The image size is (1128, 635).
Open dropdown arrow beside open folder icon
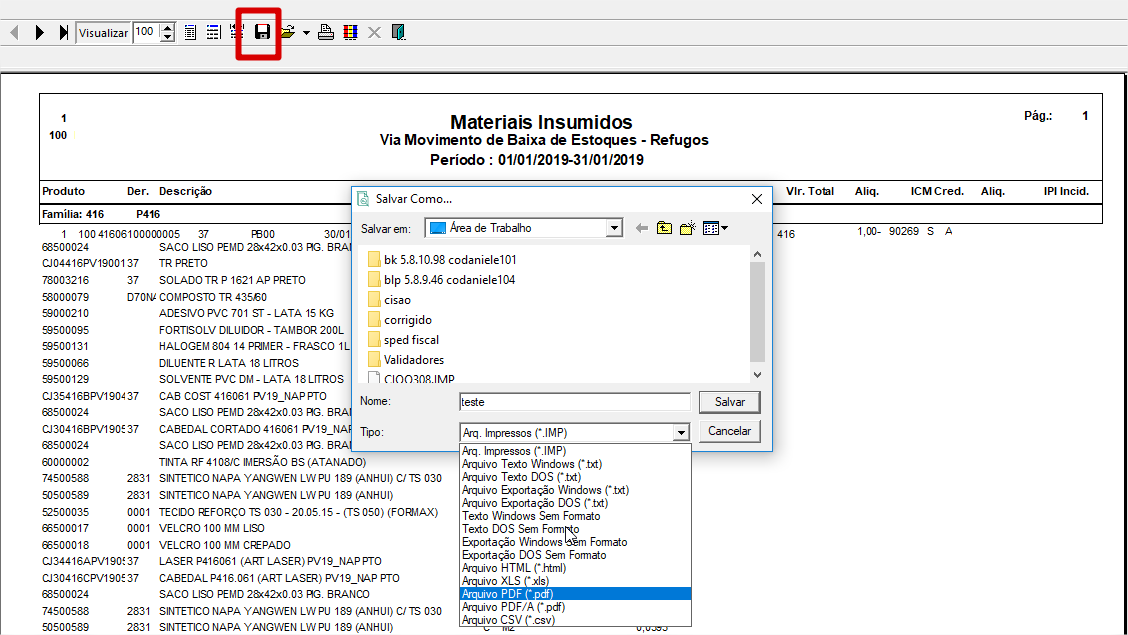pos(306,32)
